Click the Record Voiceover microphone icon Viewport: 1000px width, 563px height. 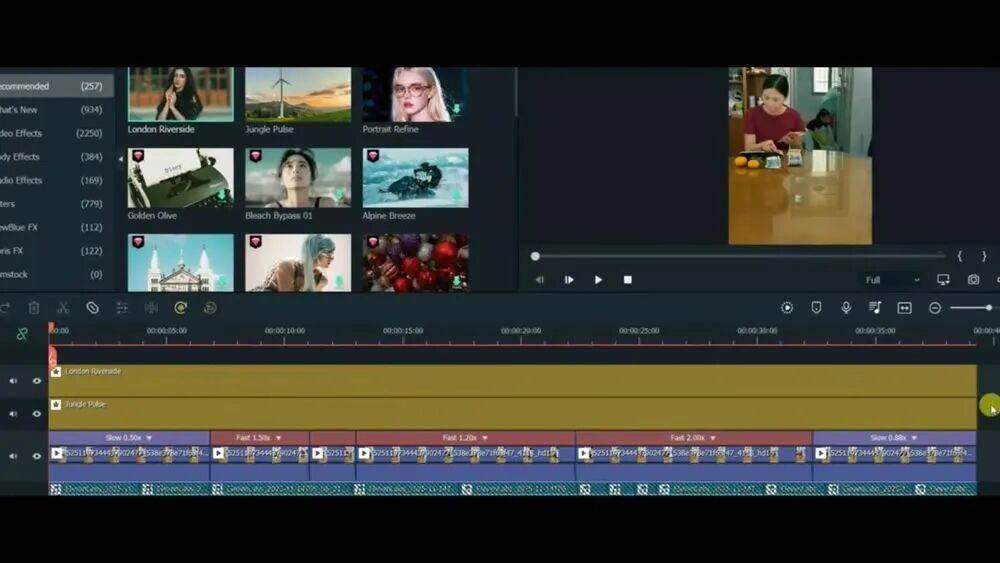tap(846, 308)
